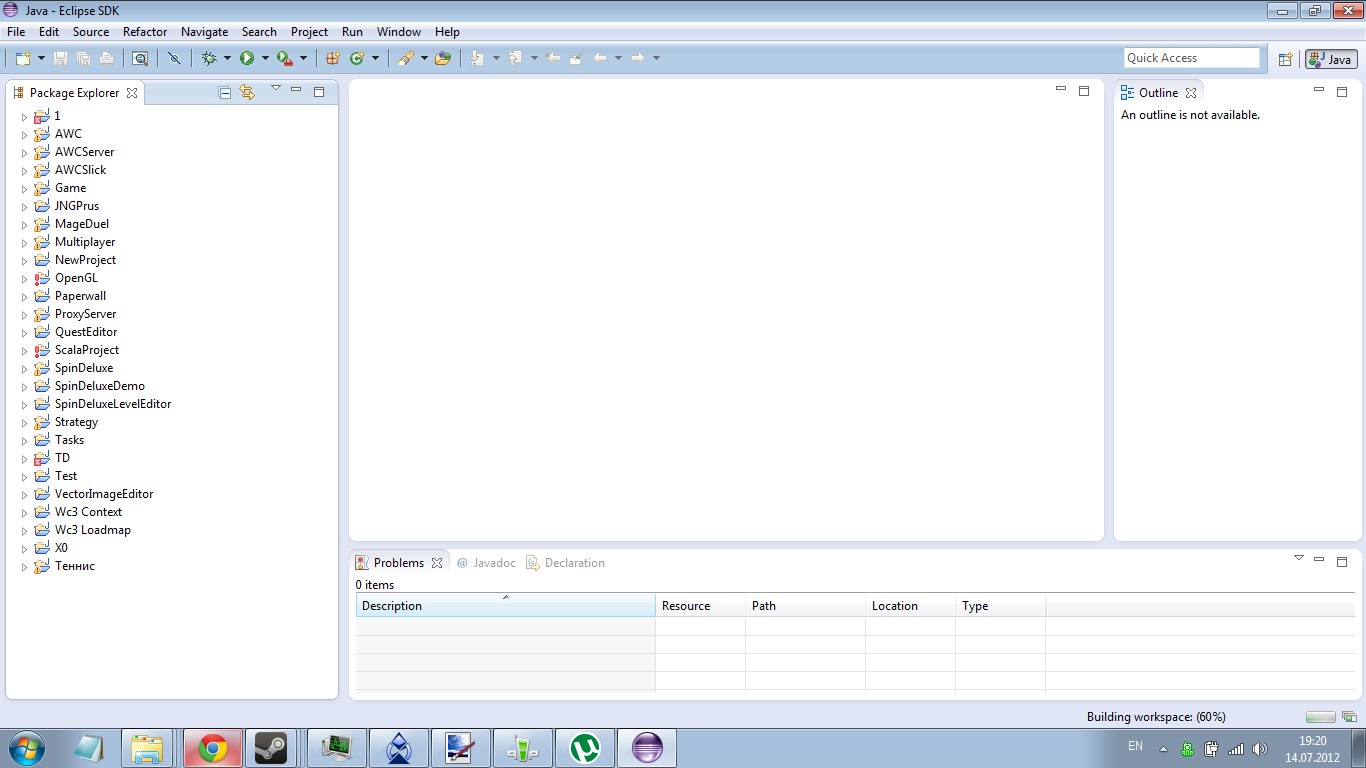Image resolution: width=1366 pixels, height=768 pixels.
Task: Expand the OpenGL project arrow
Action: [x=25, y=279]
